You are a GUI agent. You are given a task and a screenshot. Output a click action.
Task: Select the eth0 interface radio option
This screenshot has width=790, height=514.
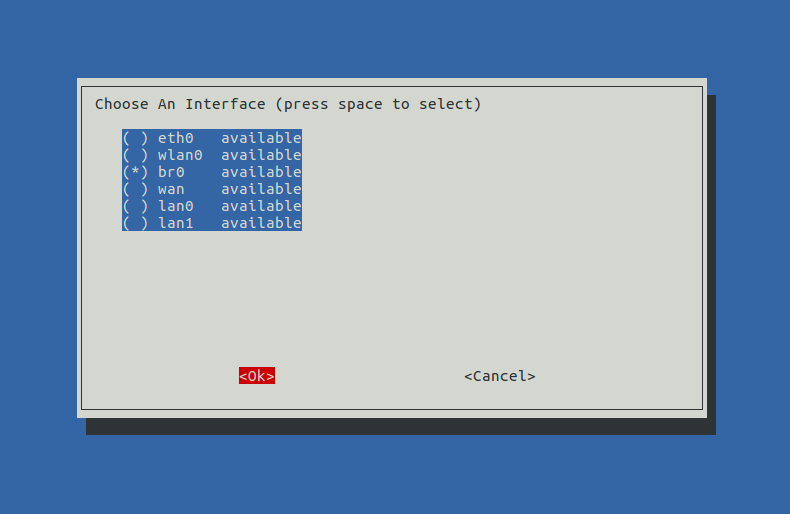click(212, 138)
